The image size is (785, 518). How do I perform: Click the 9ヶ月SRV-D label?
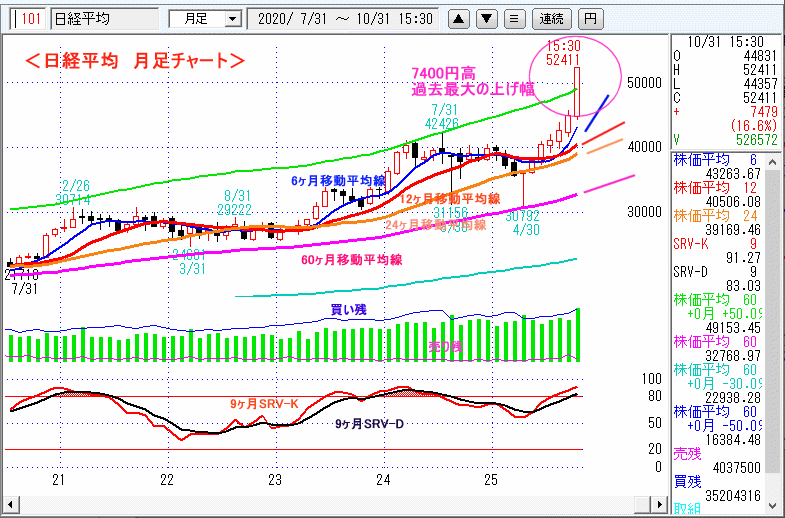point(369,424)
